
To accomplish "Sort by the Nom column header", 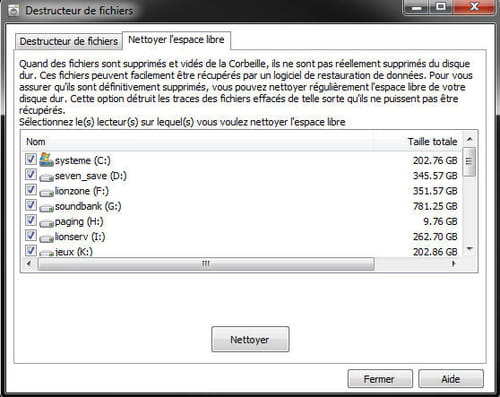I will click(197, 142).
